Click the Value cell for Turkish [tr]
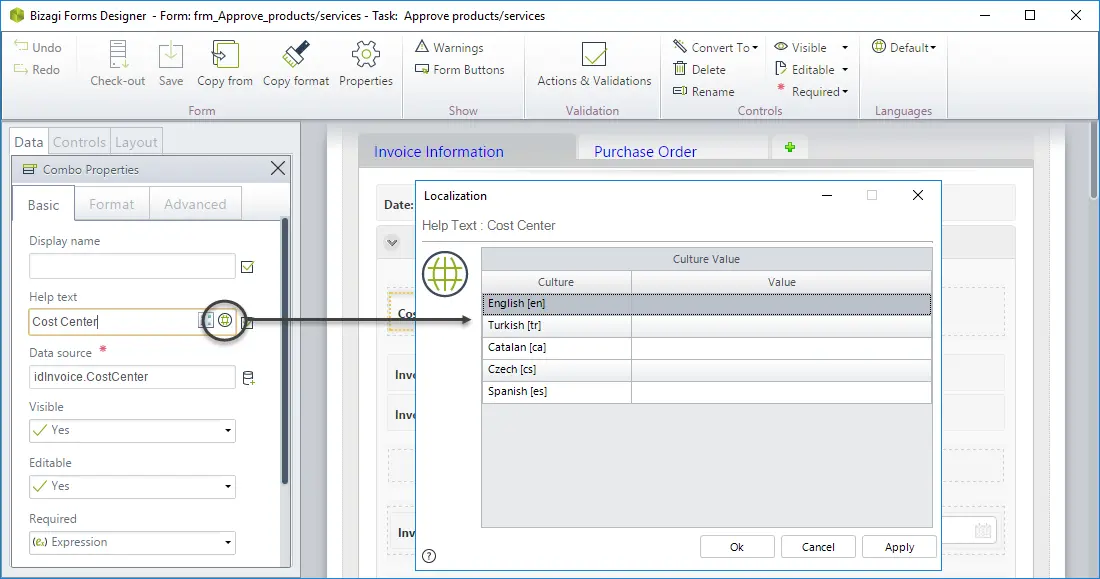The width and height of the screenshot is (1100, 579). pos(782,325)
